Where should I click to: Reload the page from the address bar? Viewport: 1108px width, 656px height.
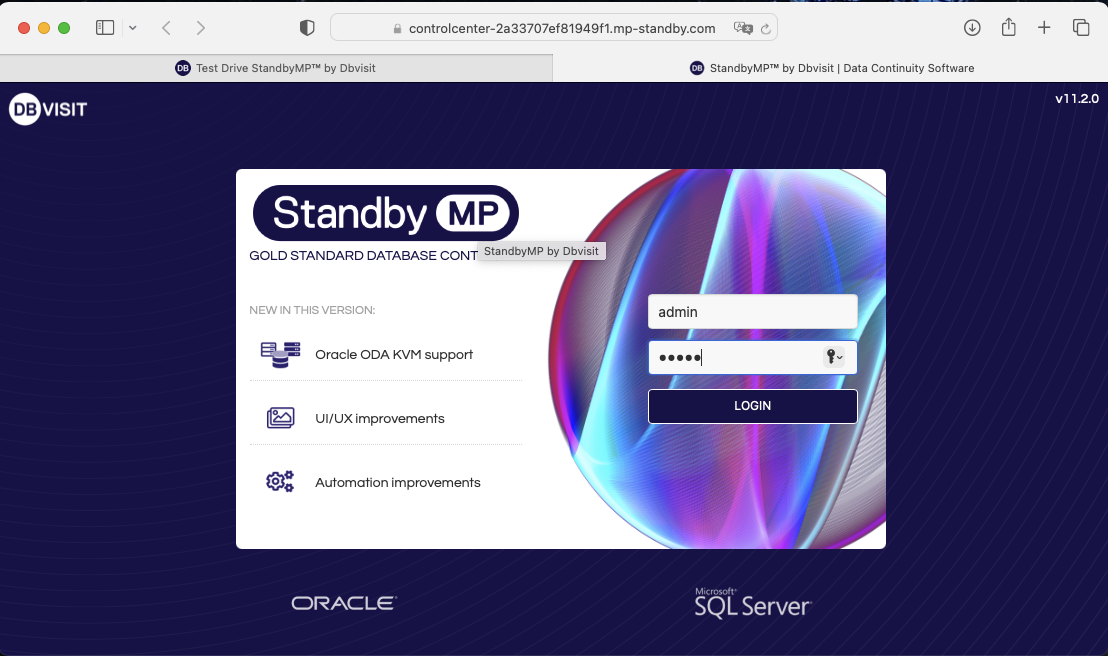[765, 29]
